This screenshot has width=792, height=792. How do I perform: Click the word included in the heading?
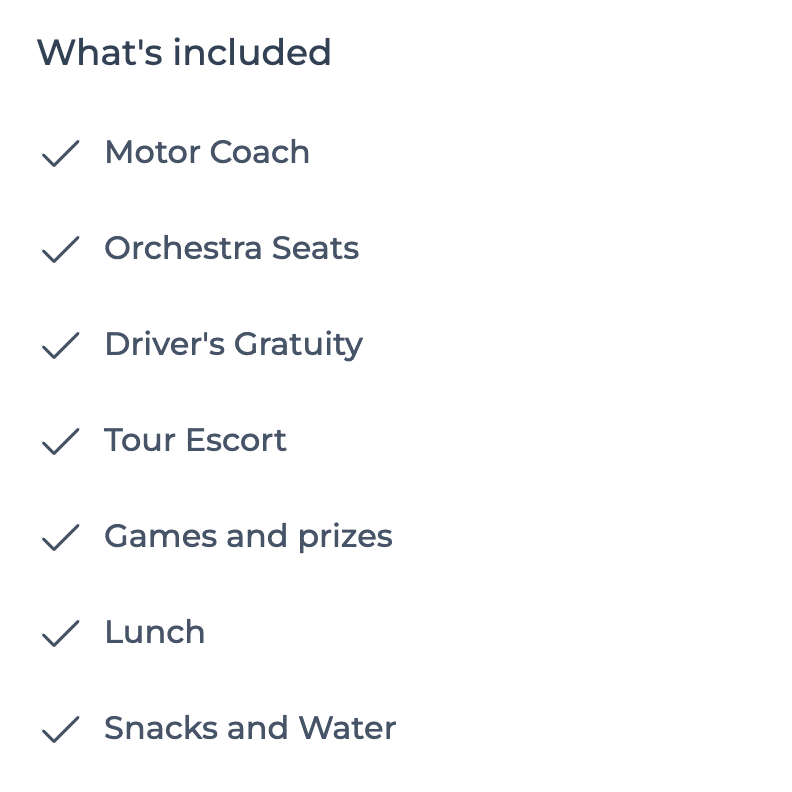252,52
